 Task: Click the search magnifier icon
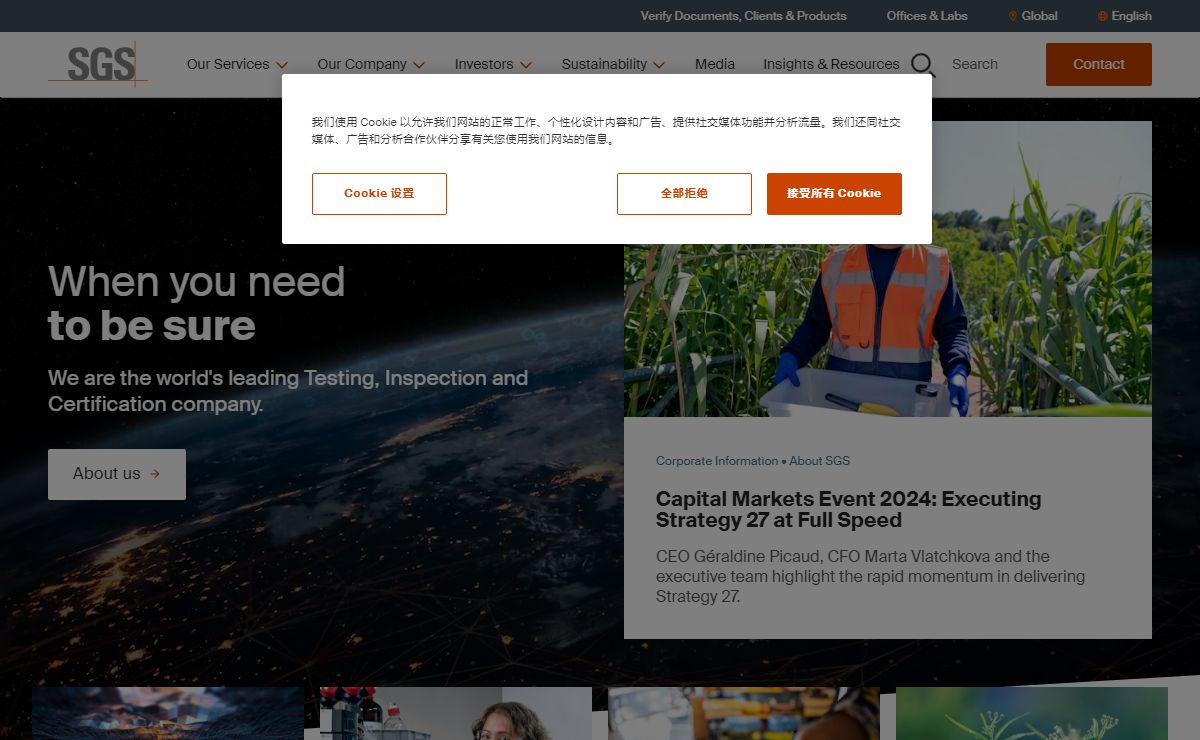pyautogui.click(x=923, y=65)
